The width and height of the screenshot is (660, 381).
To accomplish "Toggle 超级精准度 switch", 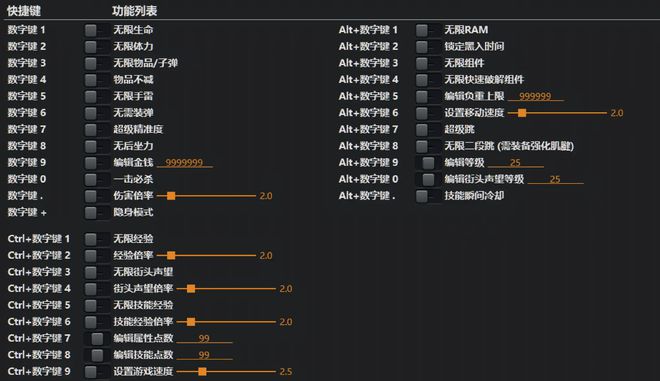I will (96, 129).
